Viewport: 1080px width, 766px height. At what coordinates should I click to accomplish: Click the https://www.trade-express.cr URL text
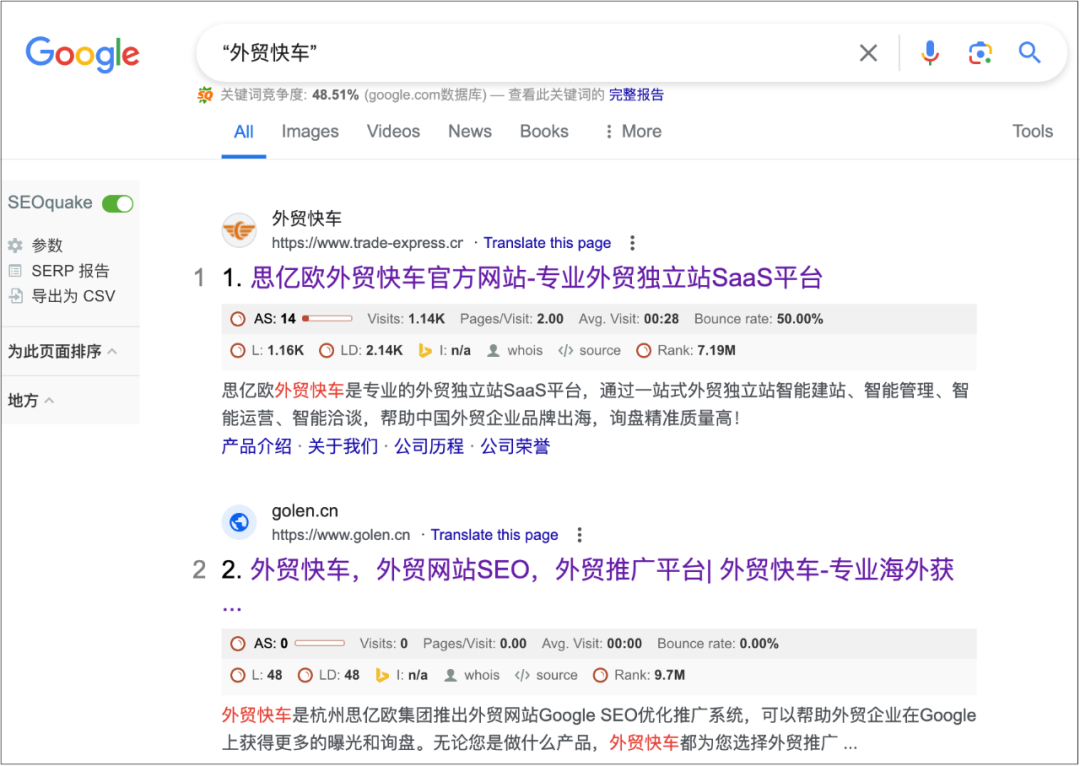(367, 243)
